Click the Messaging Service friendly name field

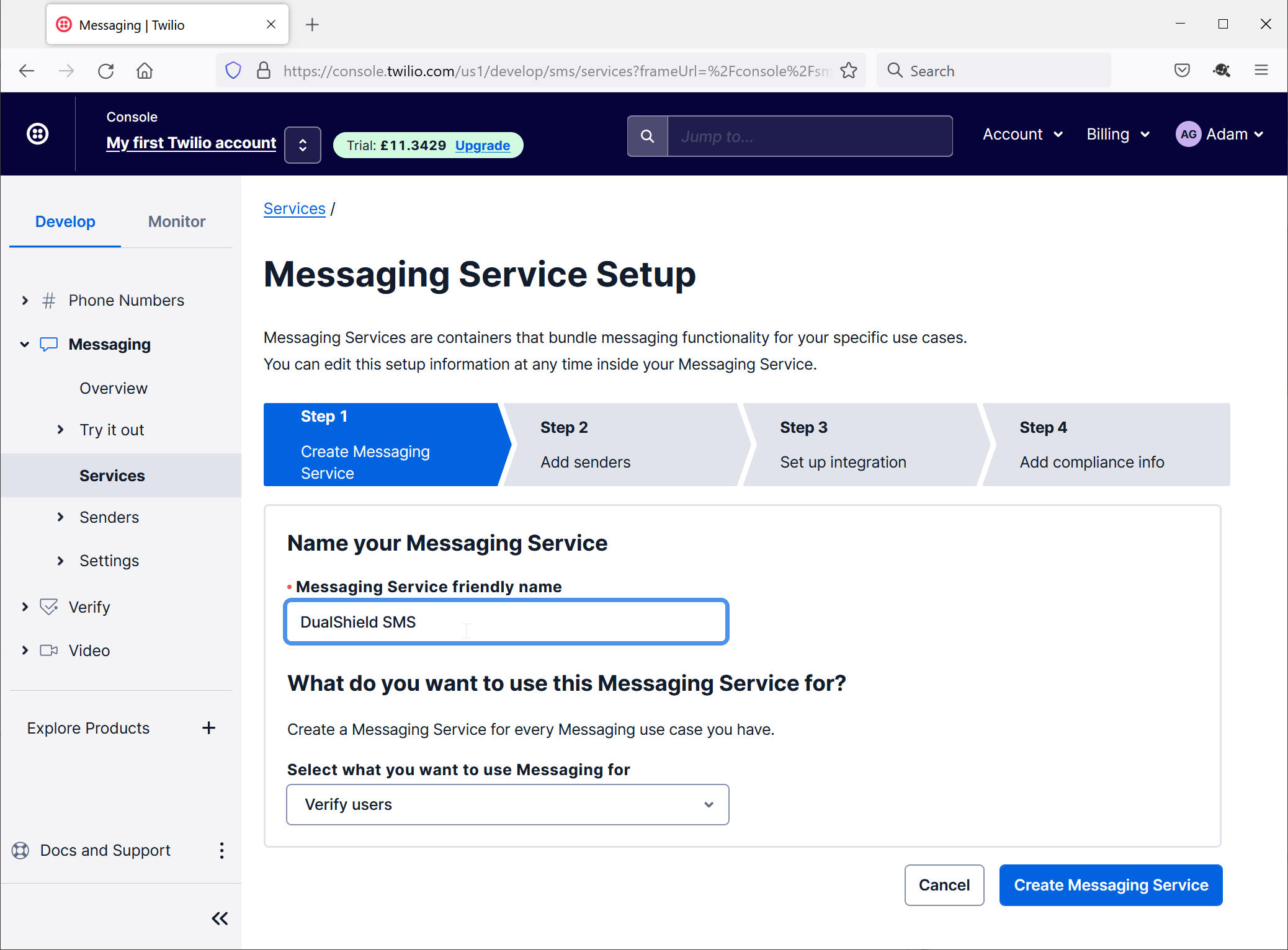pos(506,622)
